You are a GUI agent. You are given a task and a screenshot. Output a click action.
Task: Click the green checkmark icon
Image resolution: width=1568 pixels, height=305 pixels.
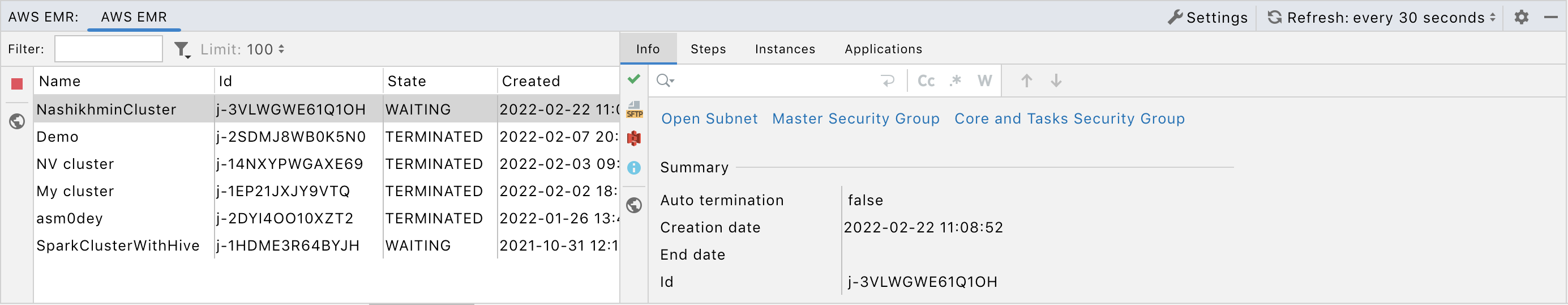(x=633, y=79)
